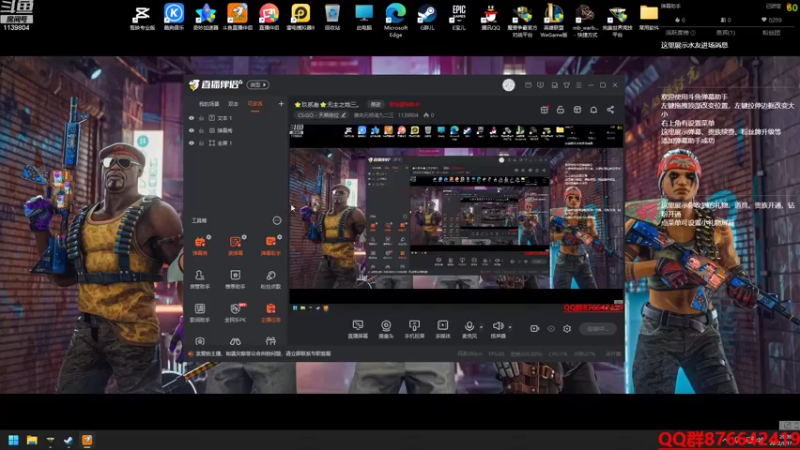The image size is (800, 450).
Task: Open the binoculars tool in toolbox
Action: [235, 340]
